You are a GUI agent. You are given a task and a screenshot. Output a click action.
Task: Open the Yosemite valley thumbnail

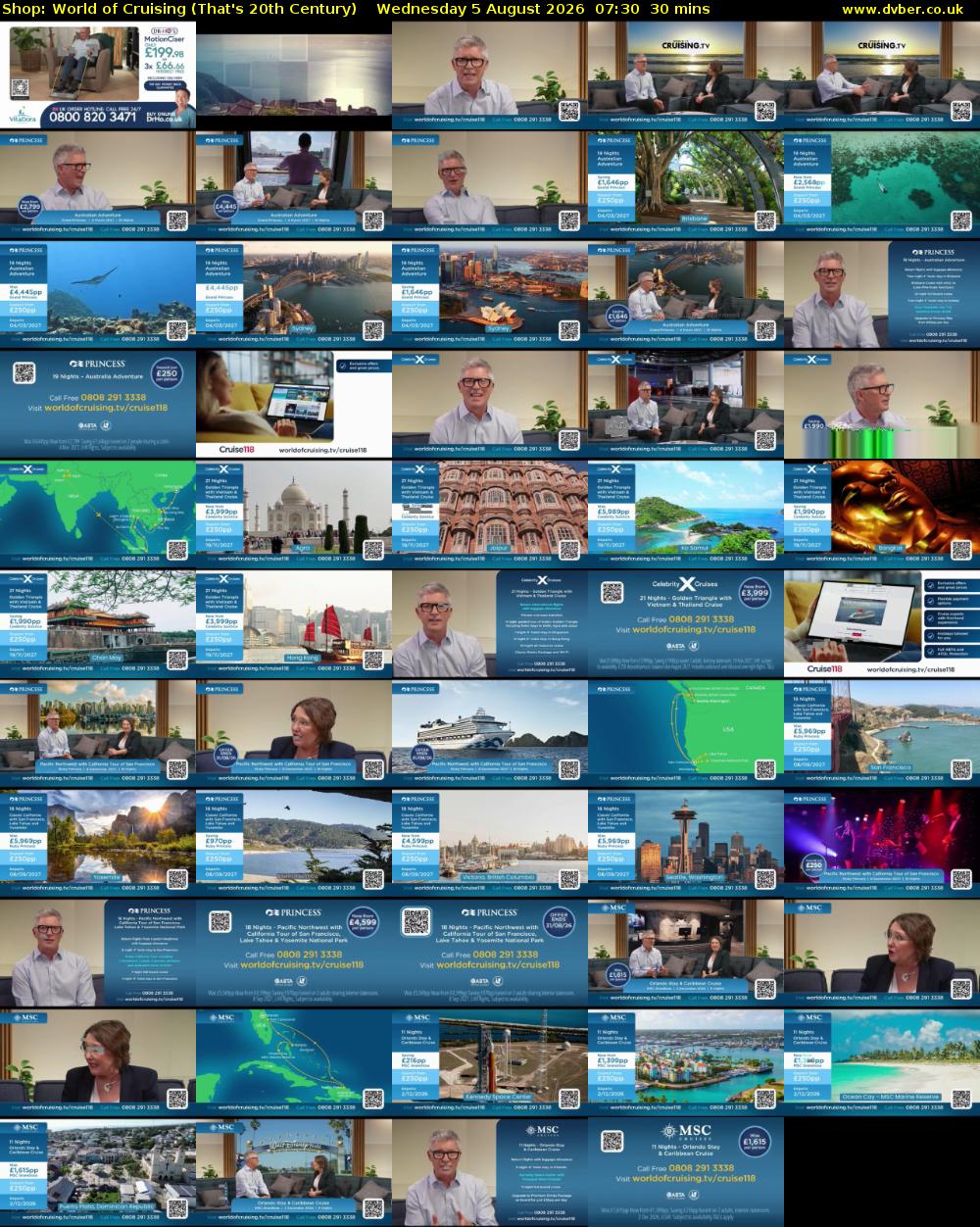point(98,844)
